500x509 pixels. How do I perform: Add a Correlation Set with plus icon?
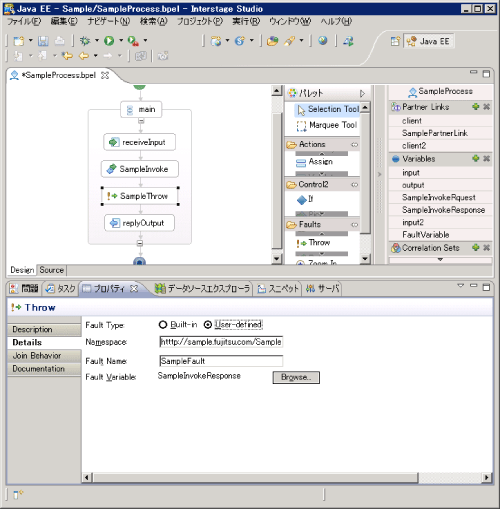(476, 247)
